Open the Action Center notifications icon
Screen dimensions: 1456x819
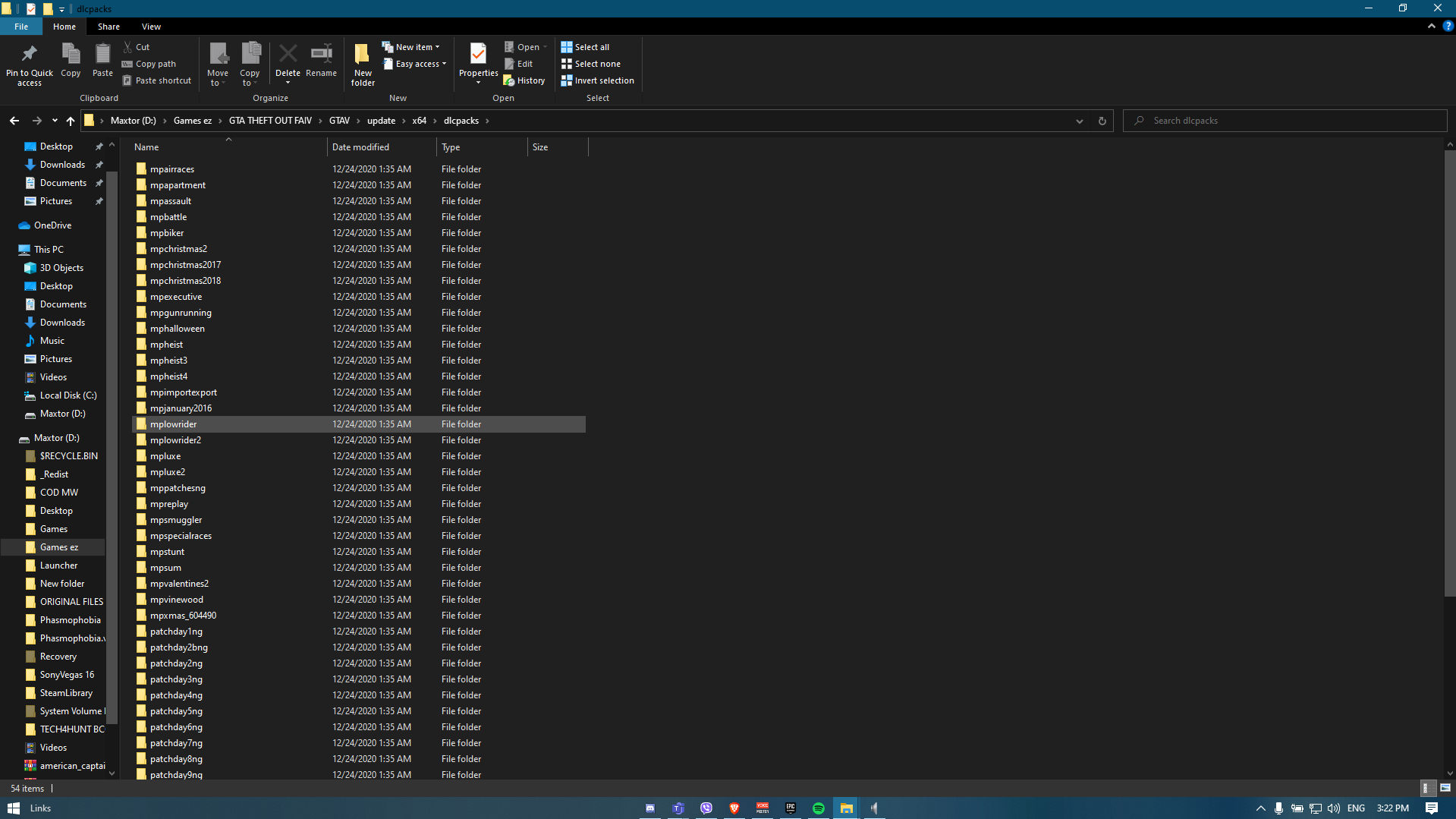[x=1432, y=808]
